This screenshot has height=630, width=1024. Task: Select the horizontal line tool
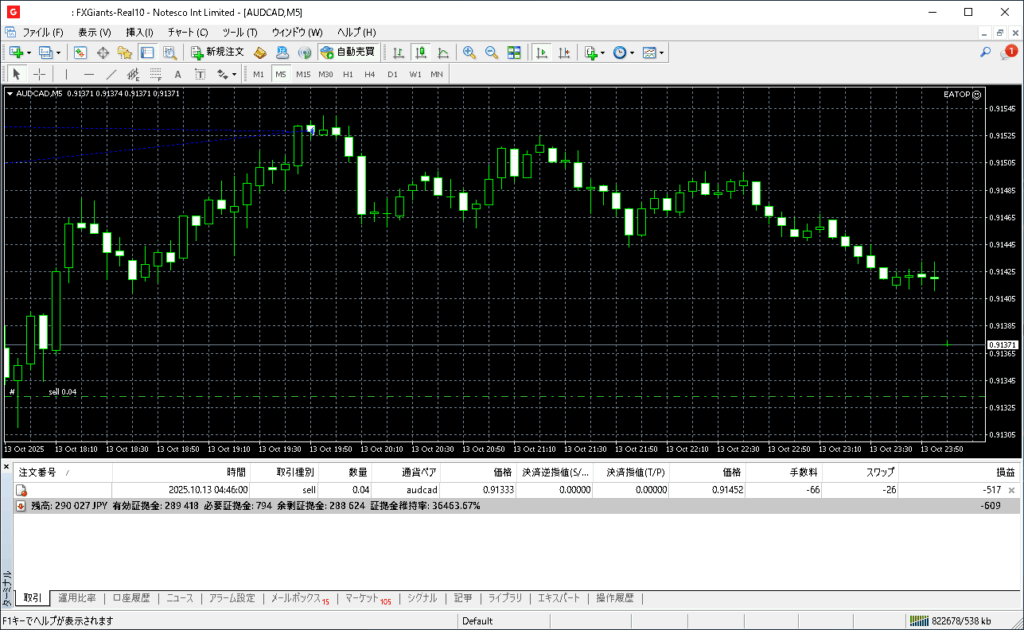89,74
